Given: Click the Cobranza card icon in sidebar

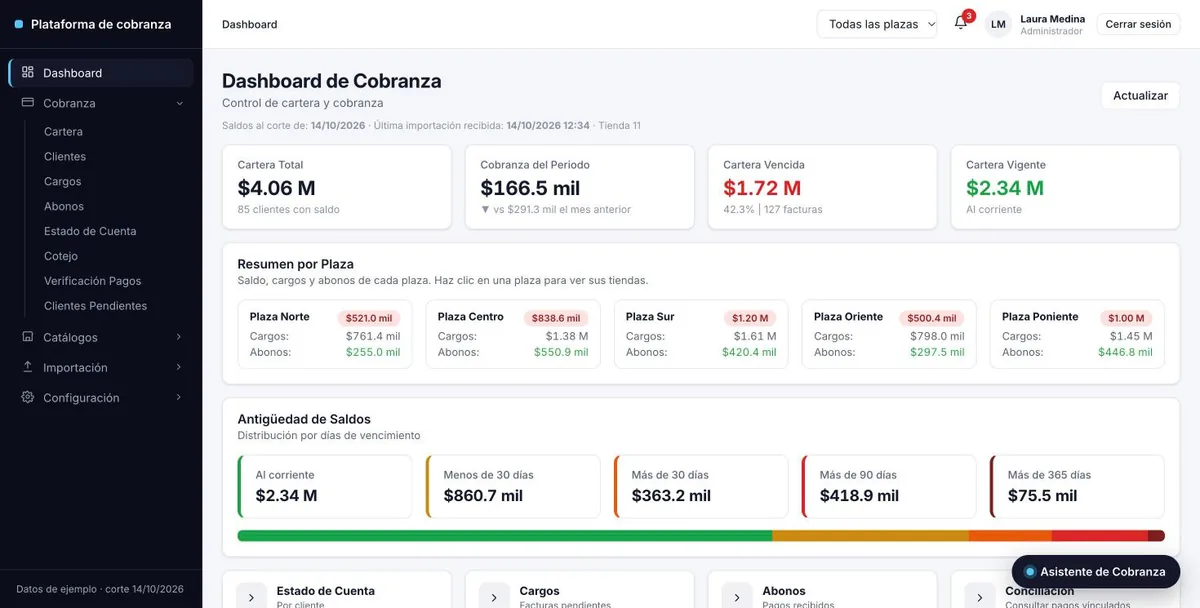Looking at the screenshot, I should point(28,102).
